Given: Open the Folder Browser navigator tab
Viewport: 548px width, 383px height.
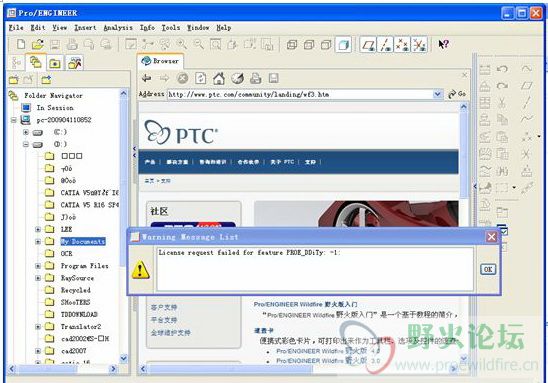Looking at the screenshot, I should tap(36, 63).
